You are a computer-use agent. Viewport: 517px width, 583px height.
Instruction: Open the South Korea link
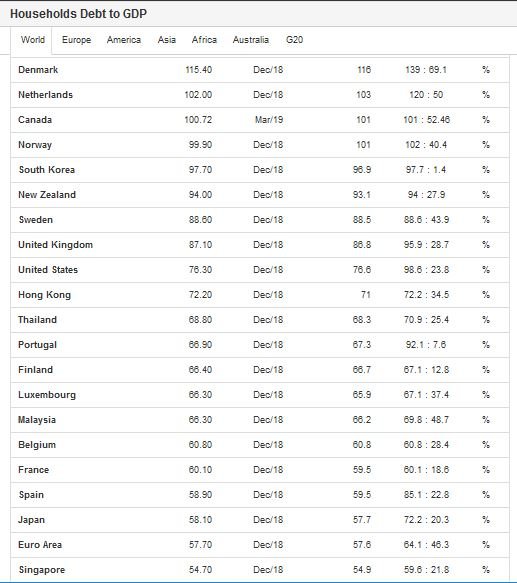[47, 170]
